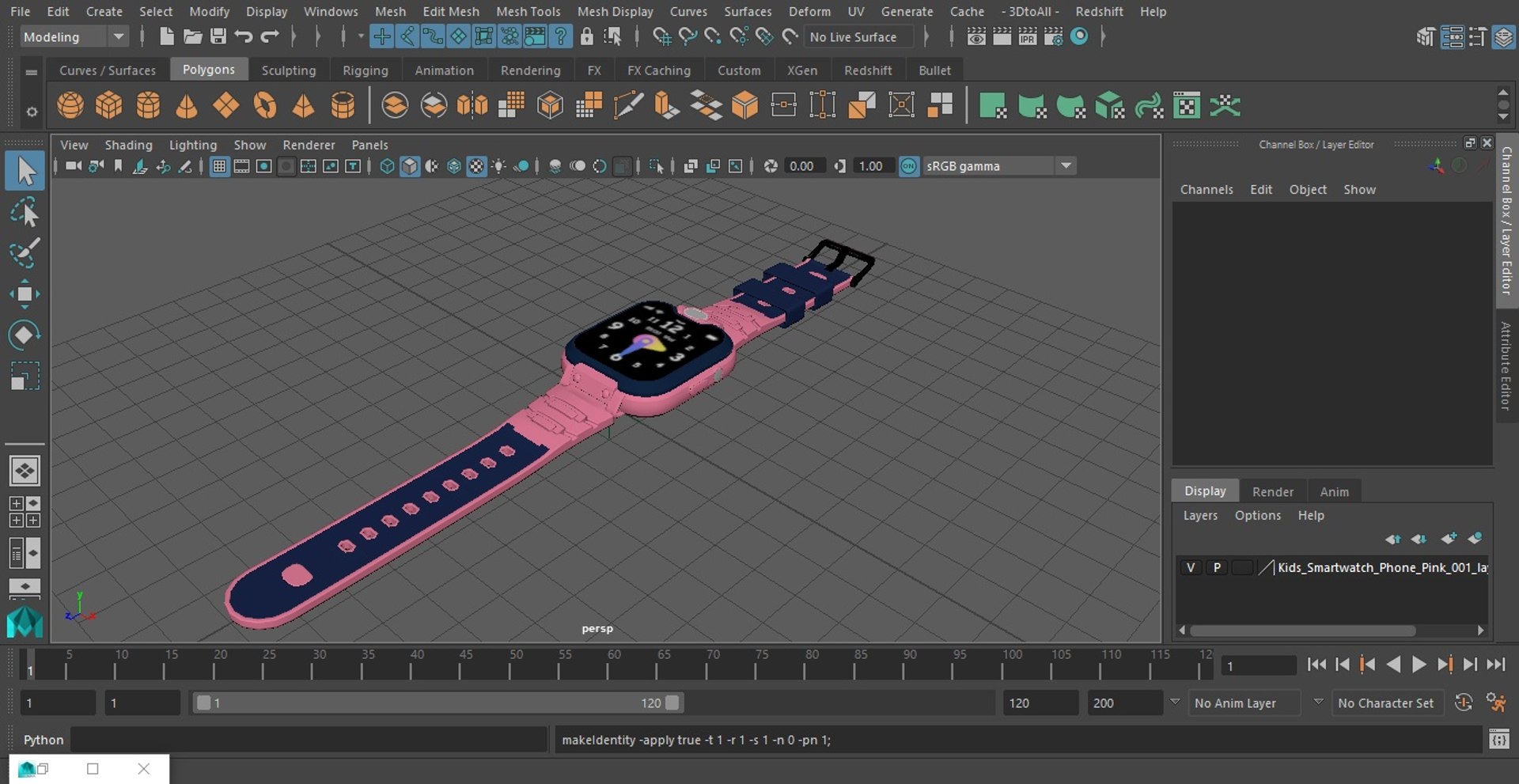Image resolution: width=1519 pixels, height=784 pixels.
Task: Create a polygon cube from the shelf
Action: [x=109, y=105]
